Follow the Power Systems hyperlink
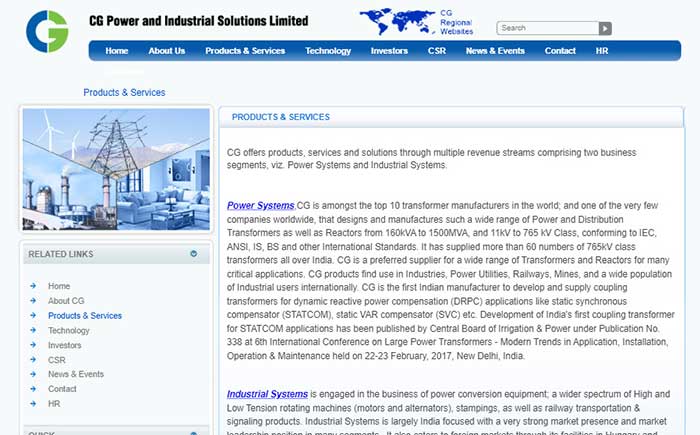 pyautogui.click(x=261, y=205)
